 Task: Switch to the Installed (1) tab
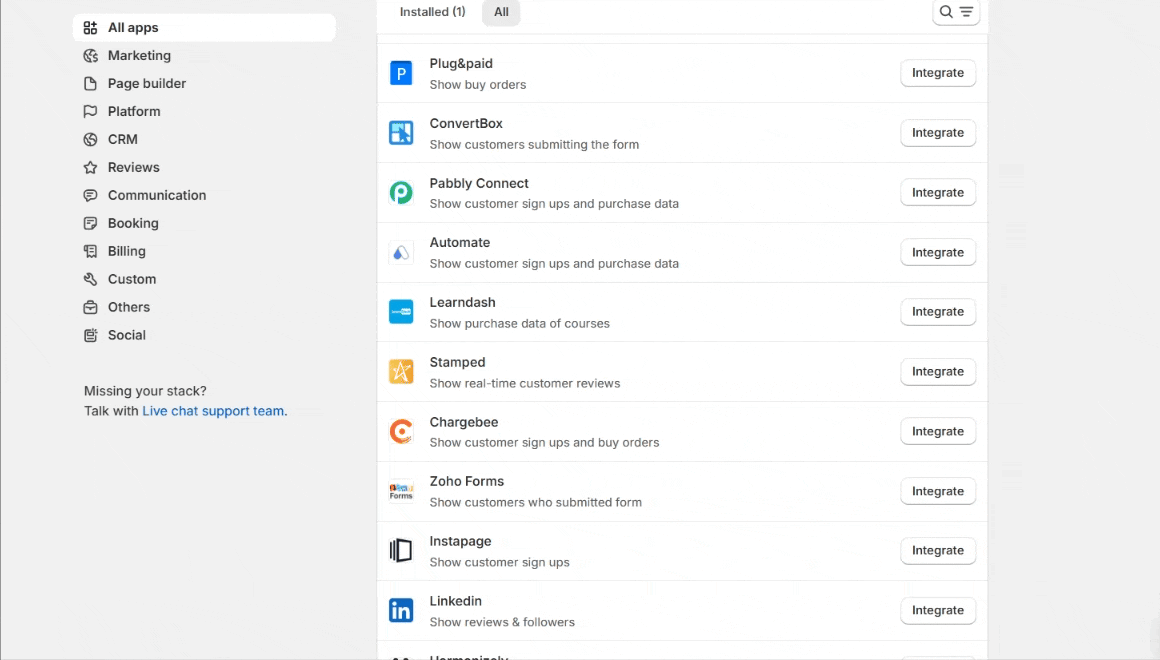[x=433, y=12]
